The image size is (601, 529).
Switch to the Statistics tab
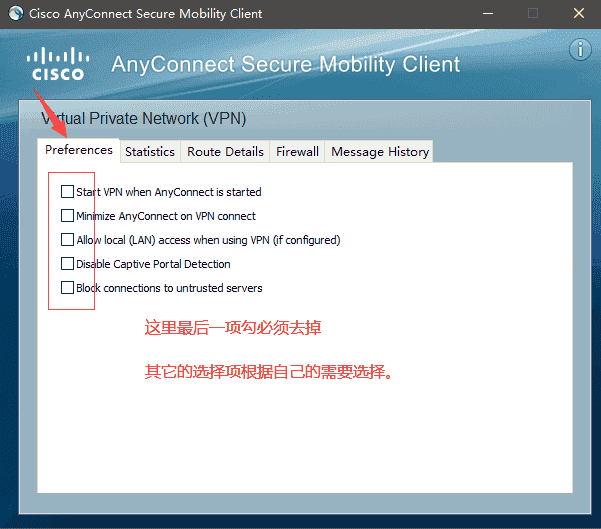click(150, 152)
